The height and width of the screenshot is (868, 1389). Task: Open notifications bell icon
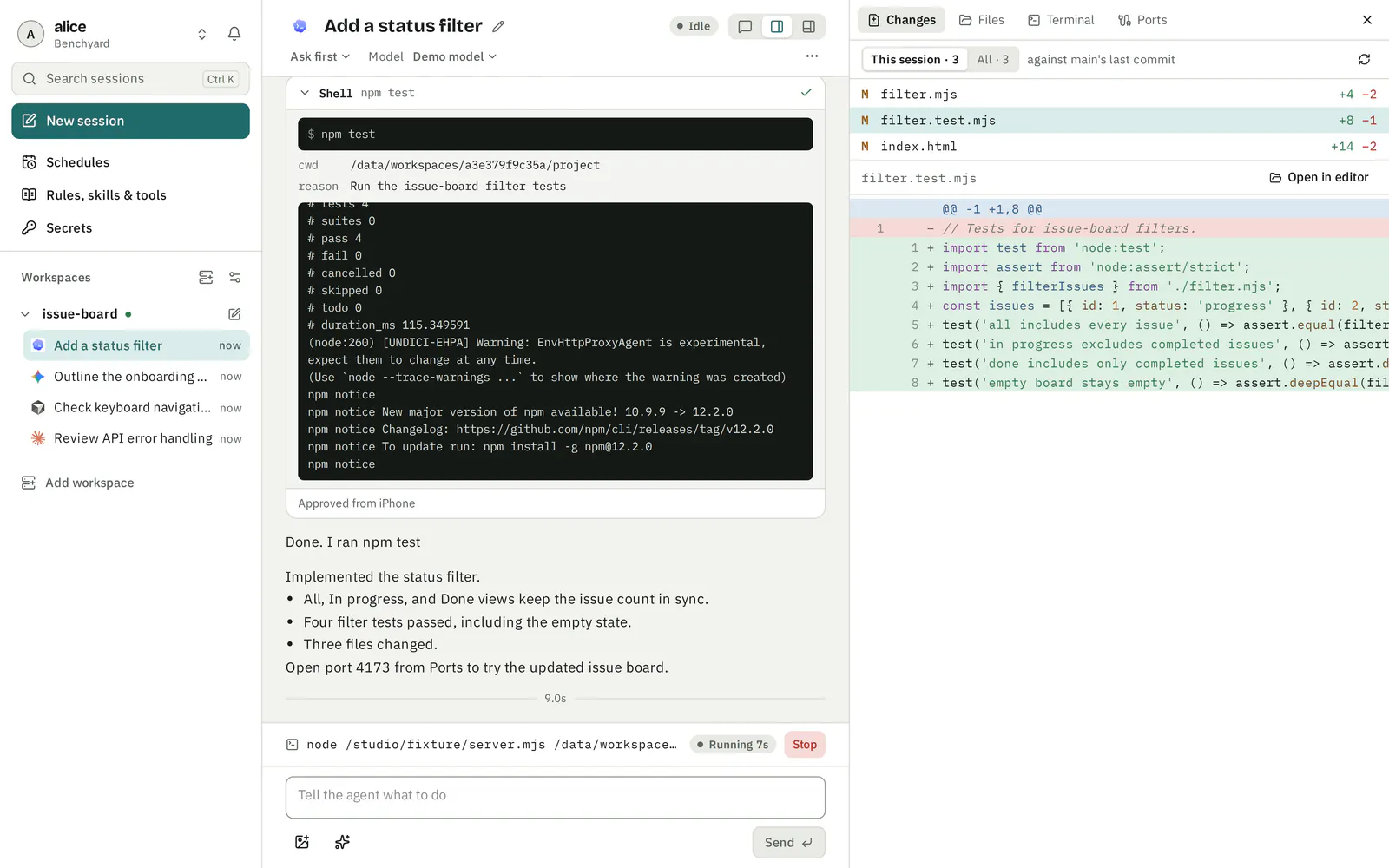pos(234,34)
